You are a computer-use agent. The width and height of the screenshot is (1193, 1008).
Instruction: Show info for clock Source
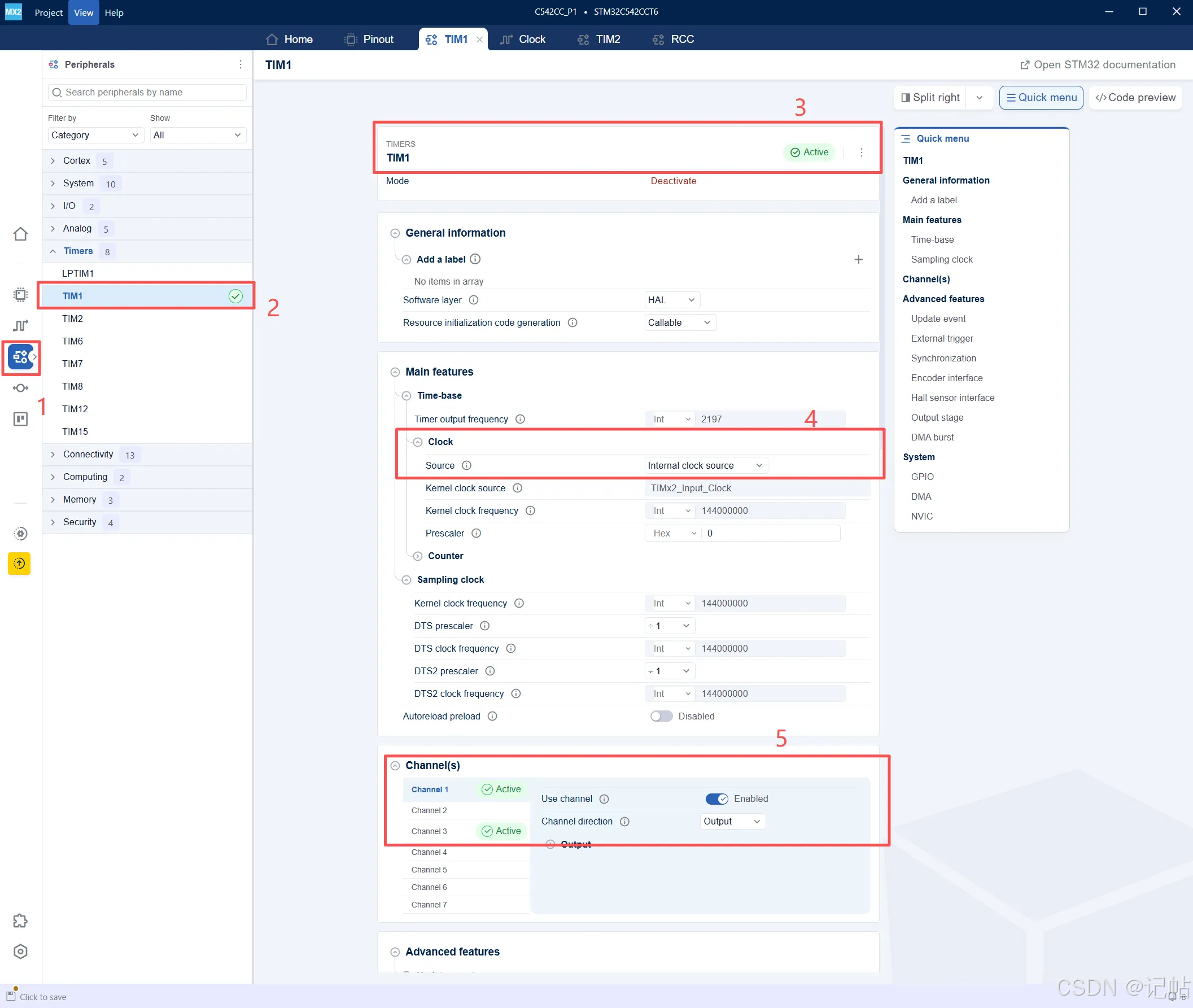pyautogui.click(x=467, y=465)
